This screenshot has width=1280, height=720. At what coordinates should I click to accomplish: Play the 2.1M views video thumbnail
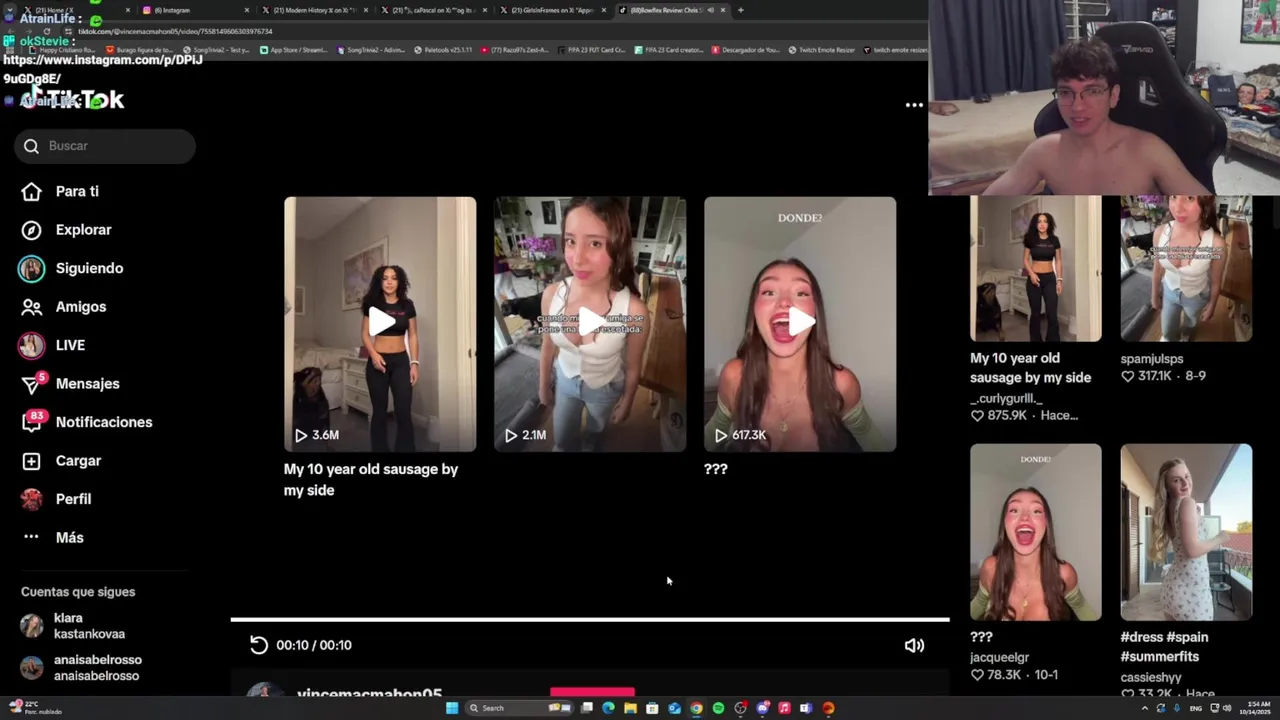click(x=590, y=324)
